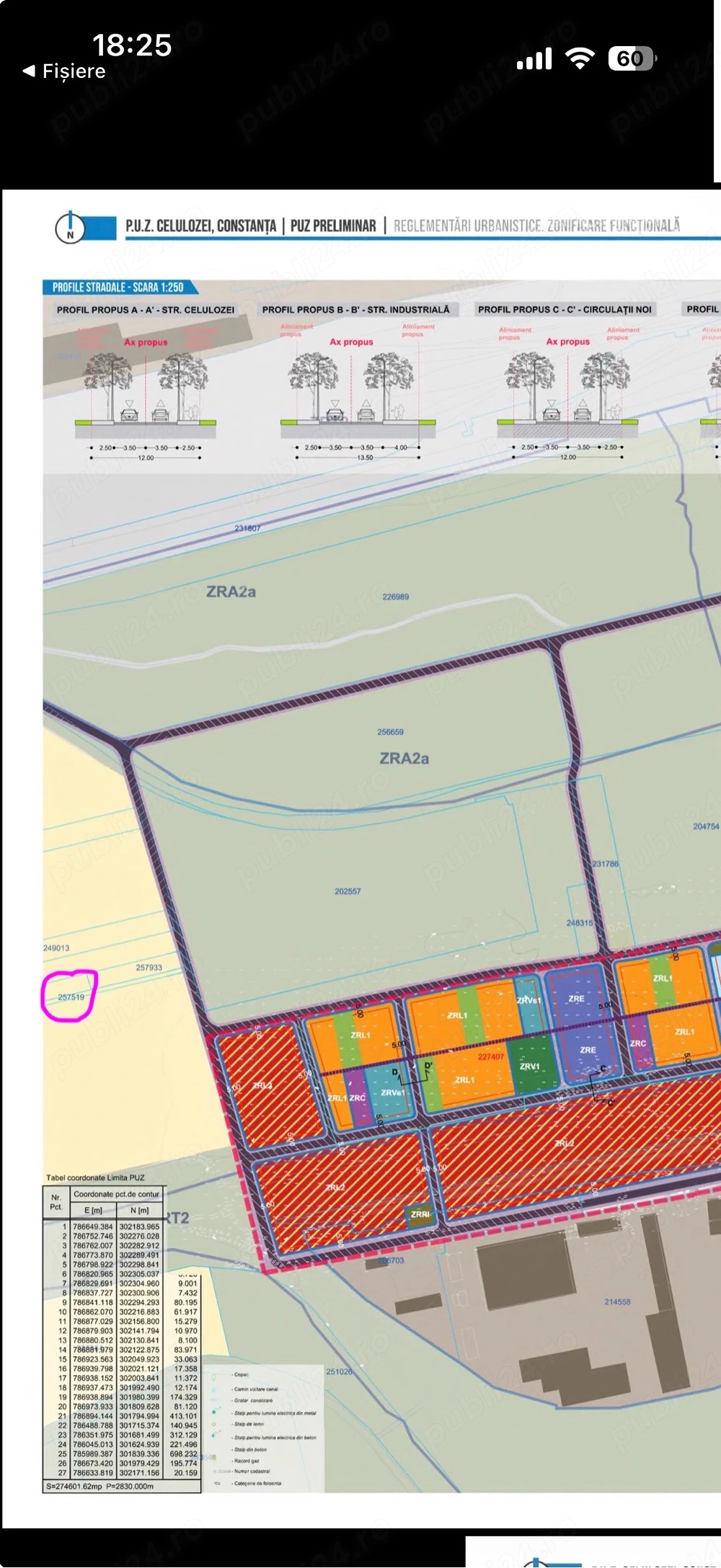Click parcel number 231786 on the map

click(606, 864)
